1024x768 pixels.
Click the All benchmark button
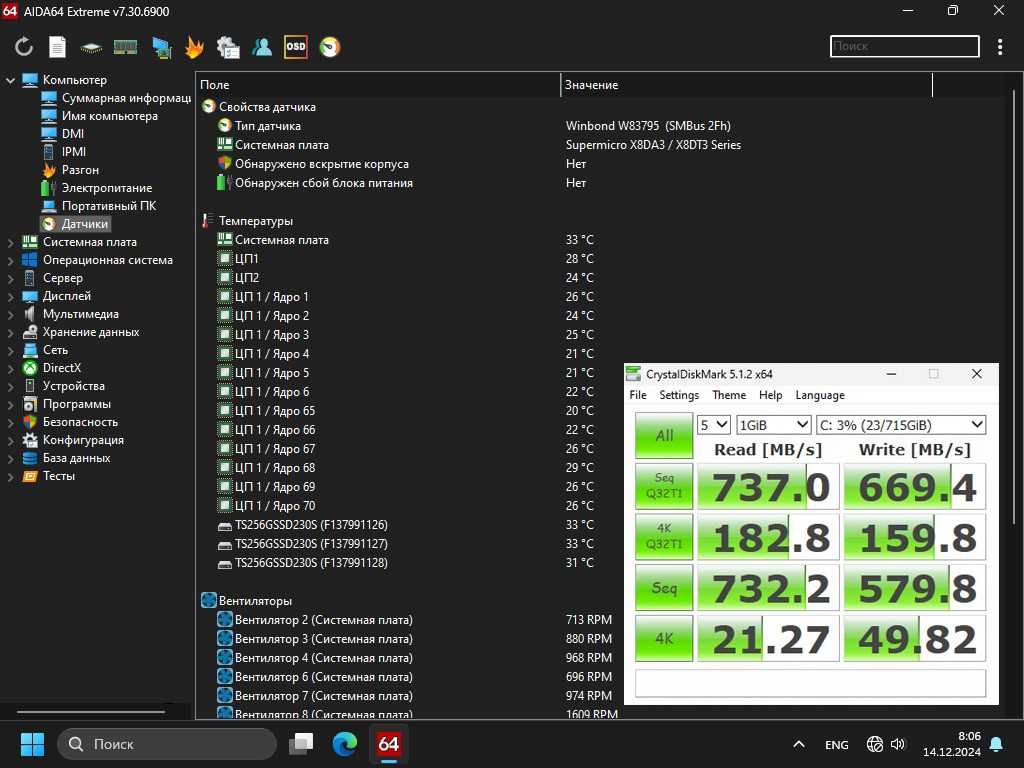pyautogui.click(x=664, y=436)
